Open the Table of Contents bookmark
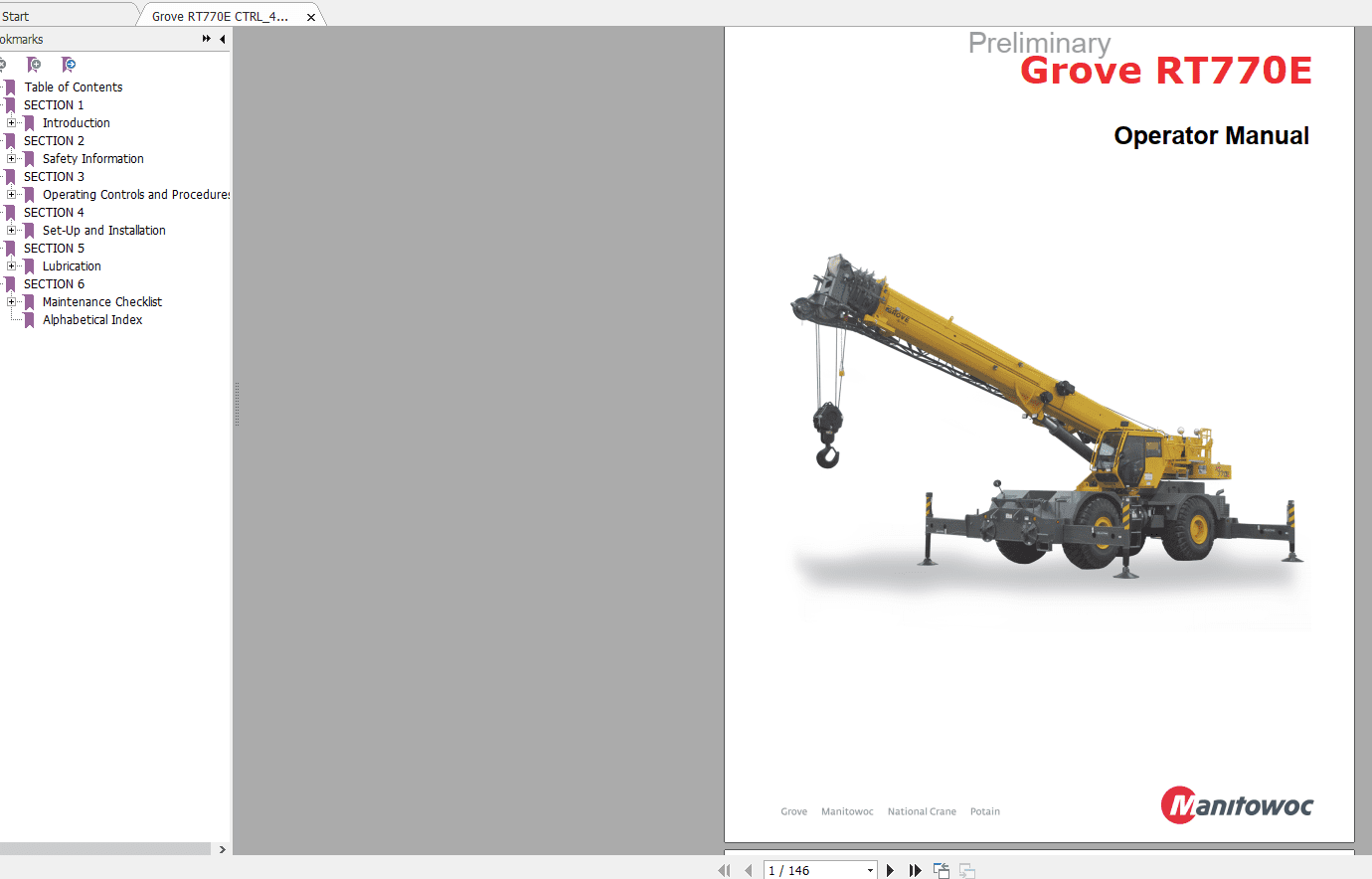The width and height of the screenshot is (1372, 879). click(x=74, y=87)
